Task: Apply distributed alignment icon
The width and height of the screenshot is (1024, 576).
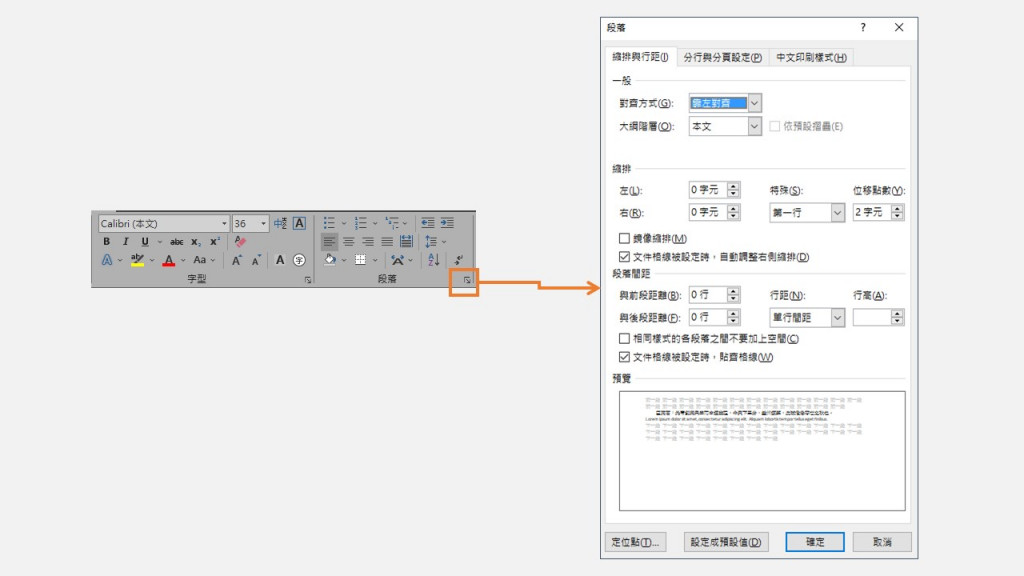Action: coord(406,242)
